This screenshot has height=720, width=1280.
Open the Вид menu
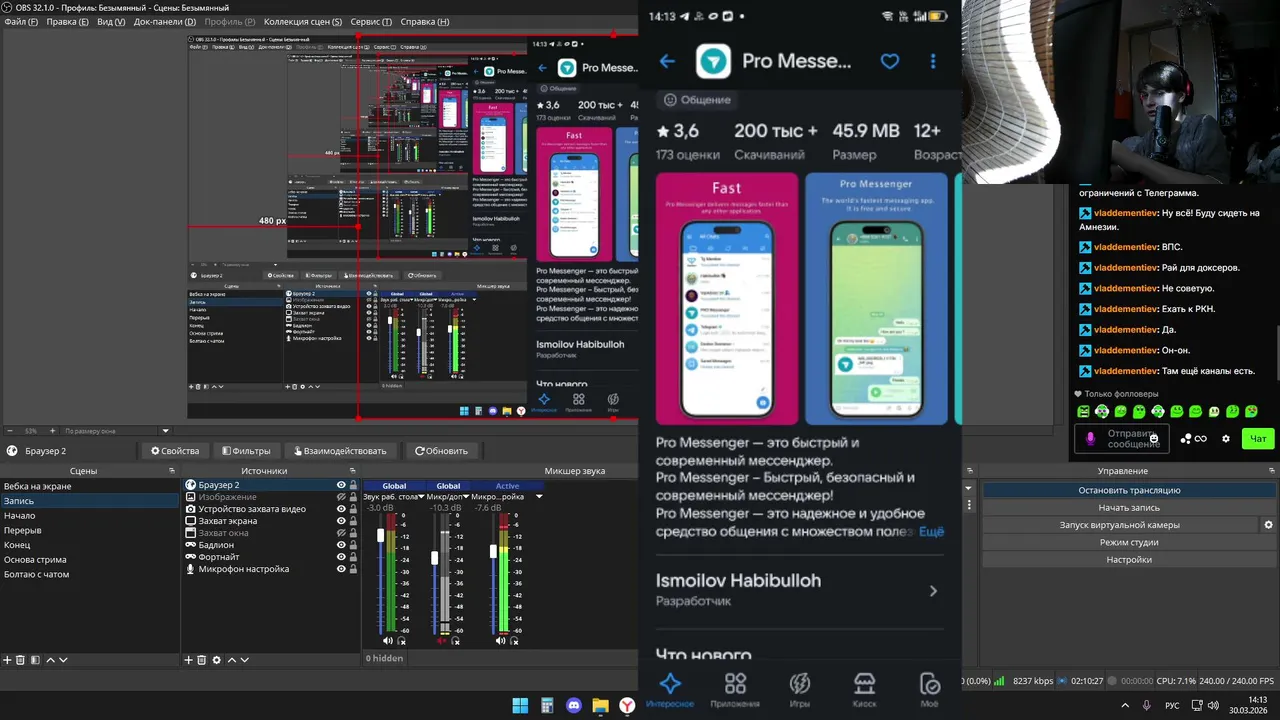(111, 21)
